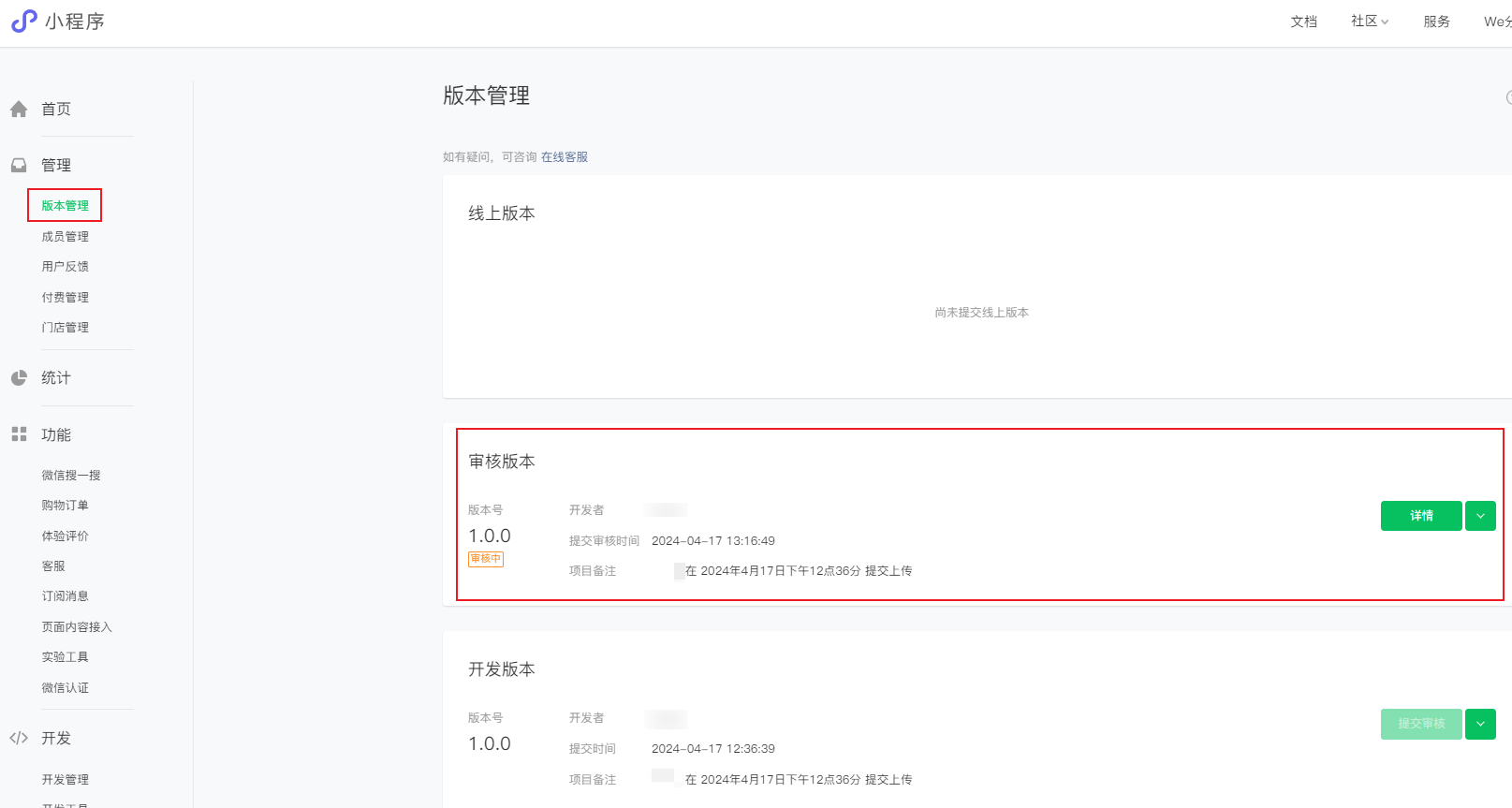Open 实验工具 under 功能
The height and width of the screenshot is (808, 1512).
point(65,657)
